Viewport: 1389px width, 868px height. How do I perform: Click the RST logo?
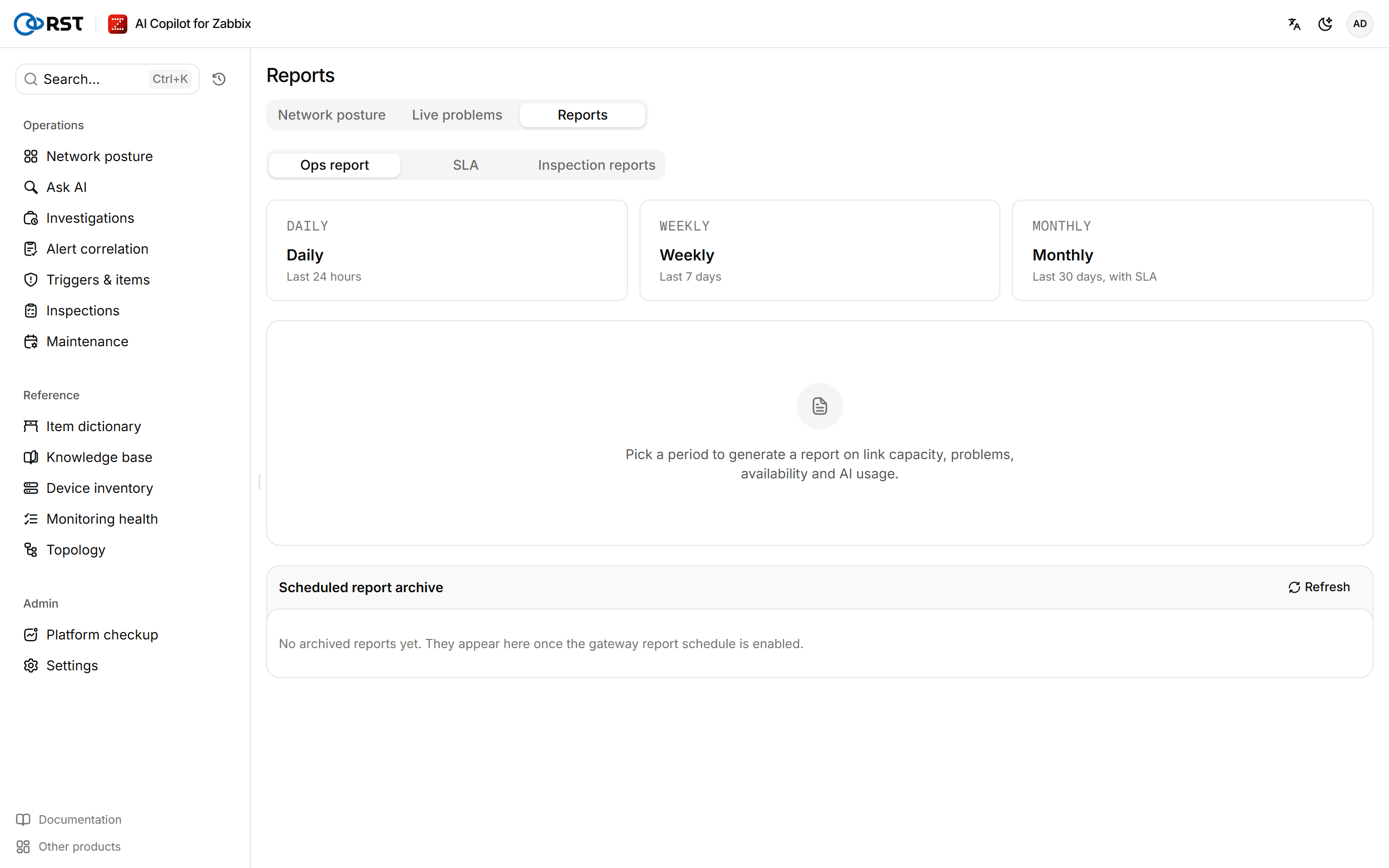[x=48, y=24]
